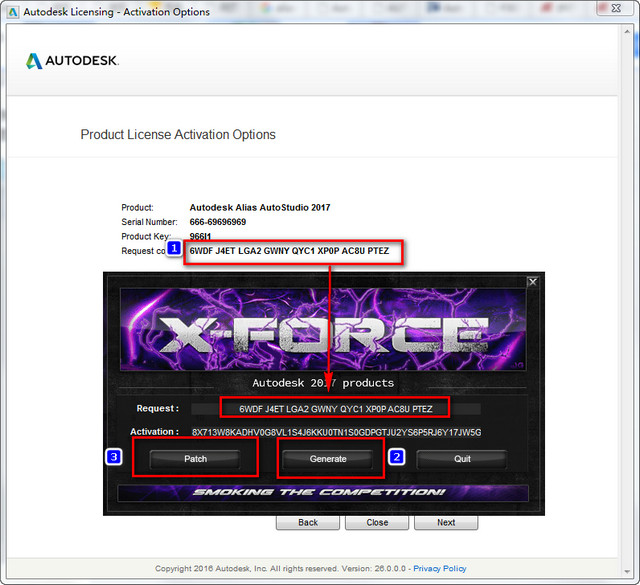Click the Autodesk logo in the header

click(72, 61)
